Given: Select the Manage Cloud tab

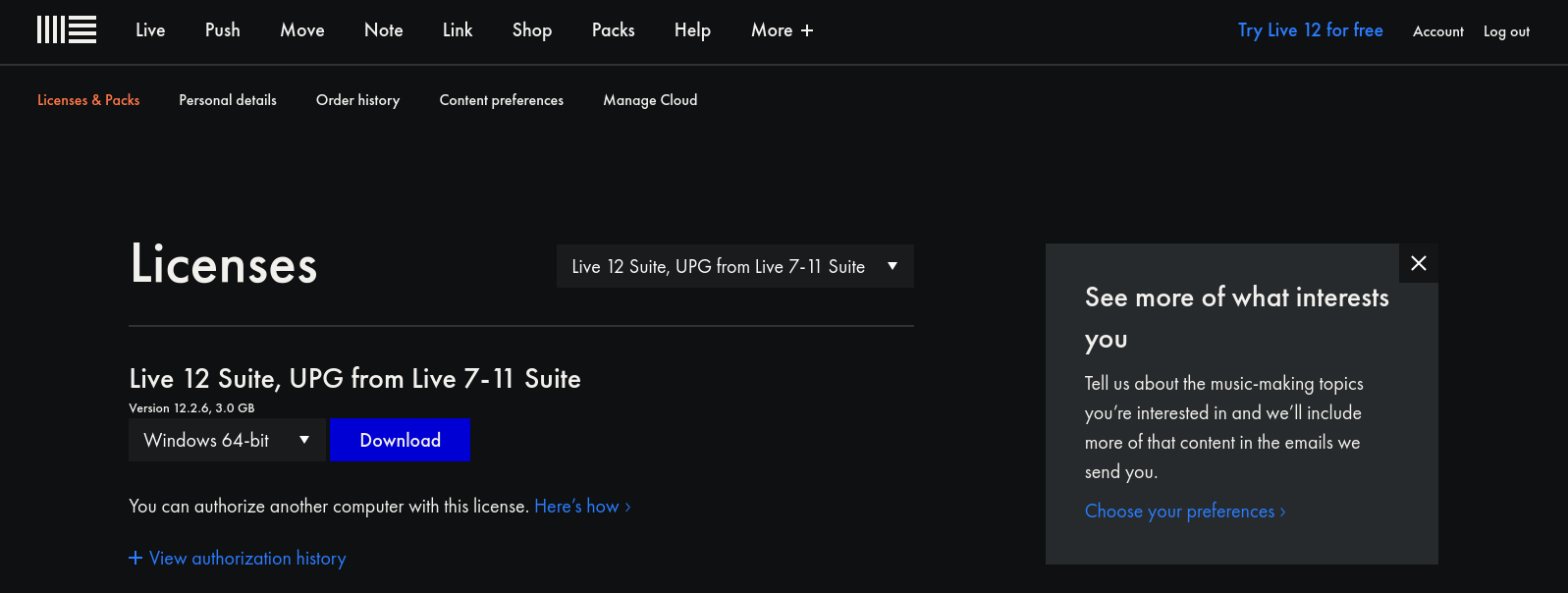Looking at the screenshot, I should [x=650, y=100].
